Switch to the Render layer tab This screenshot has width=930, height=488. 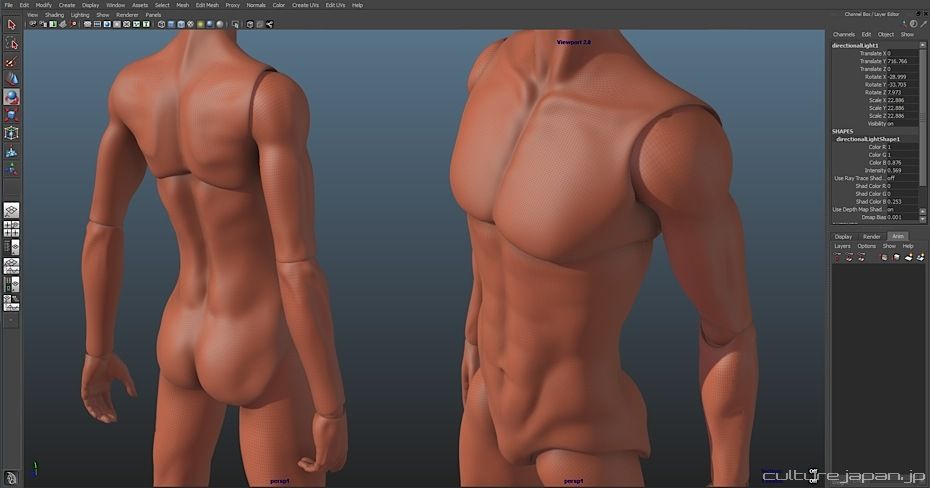coord(871,236)
